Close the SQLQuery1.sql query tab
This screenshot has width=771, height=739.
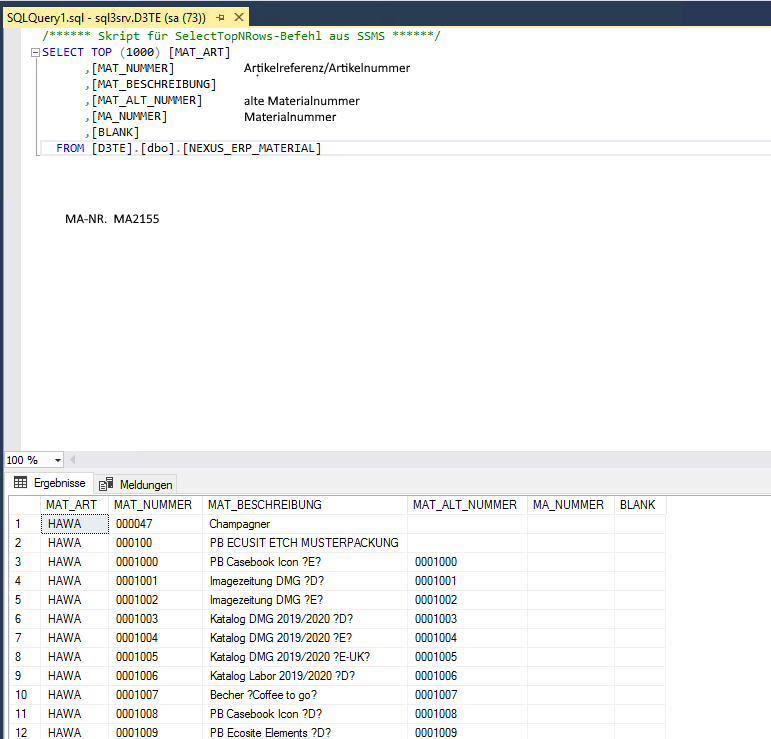[x=237, y=18]
